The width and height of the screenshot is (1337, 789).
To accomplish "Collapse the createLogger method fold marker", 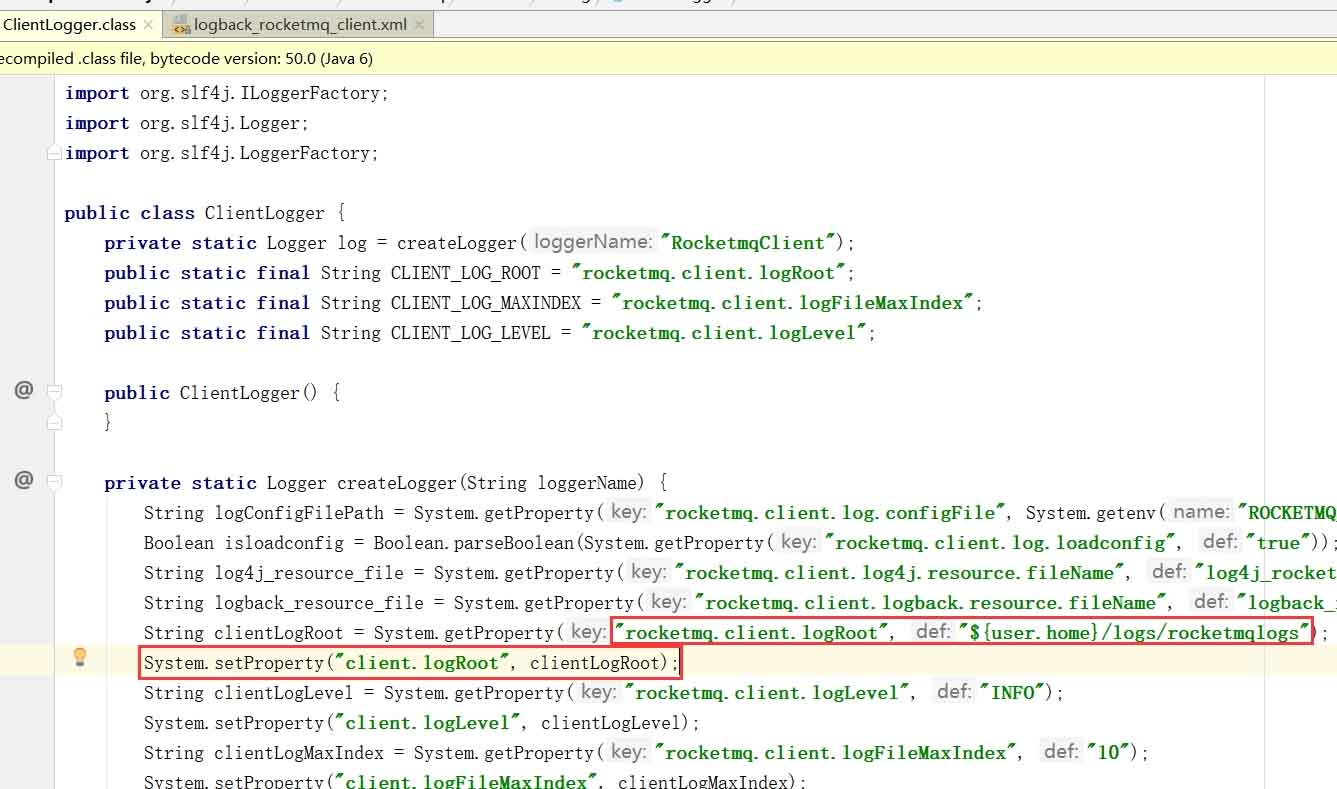I will pyautogui.click(x=55, y=483).
